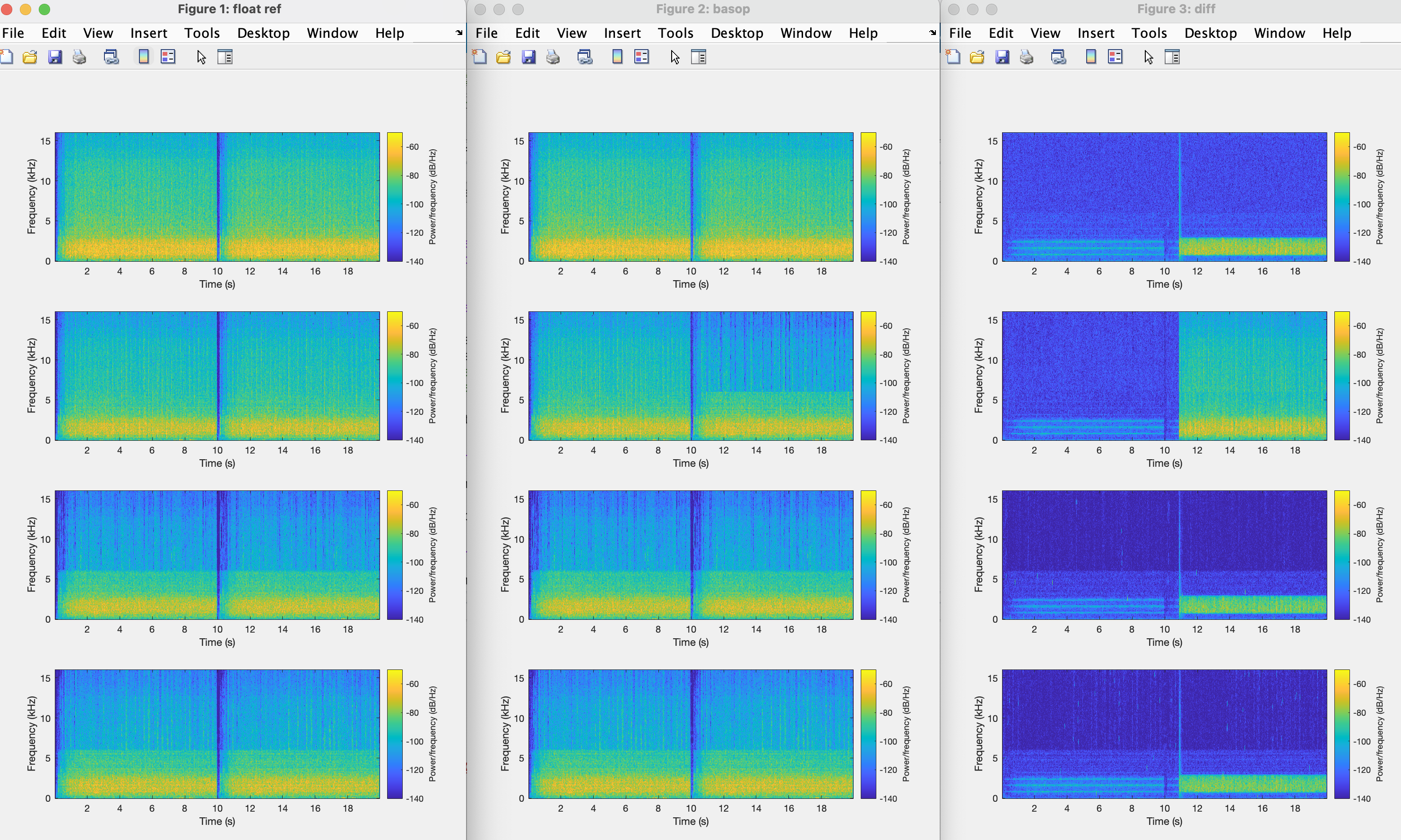Open Insert menu in Figure 1
The height and width of the screenshot is (840, 1401).
148,33
